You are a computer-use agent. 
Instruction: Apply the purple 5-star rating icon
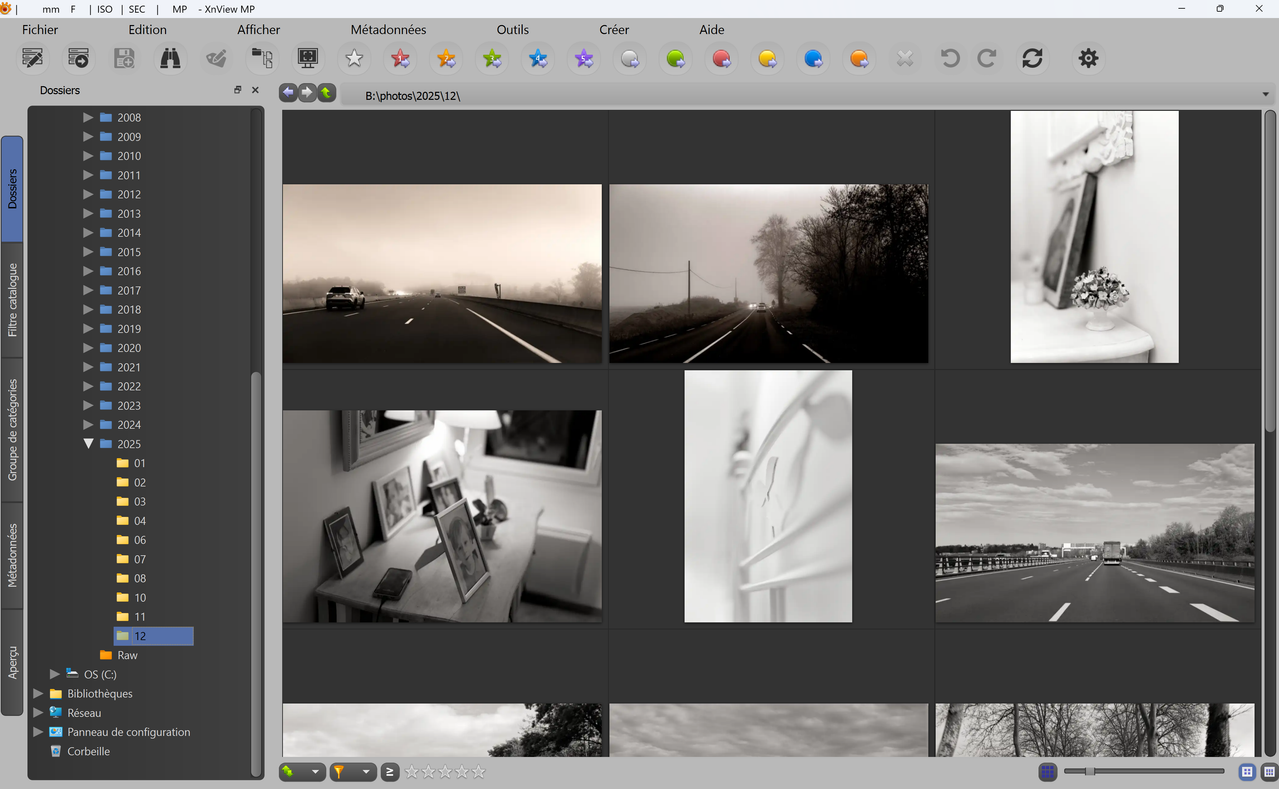584,59
